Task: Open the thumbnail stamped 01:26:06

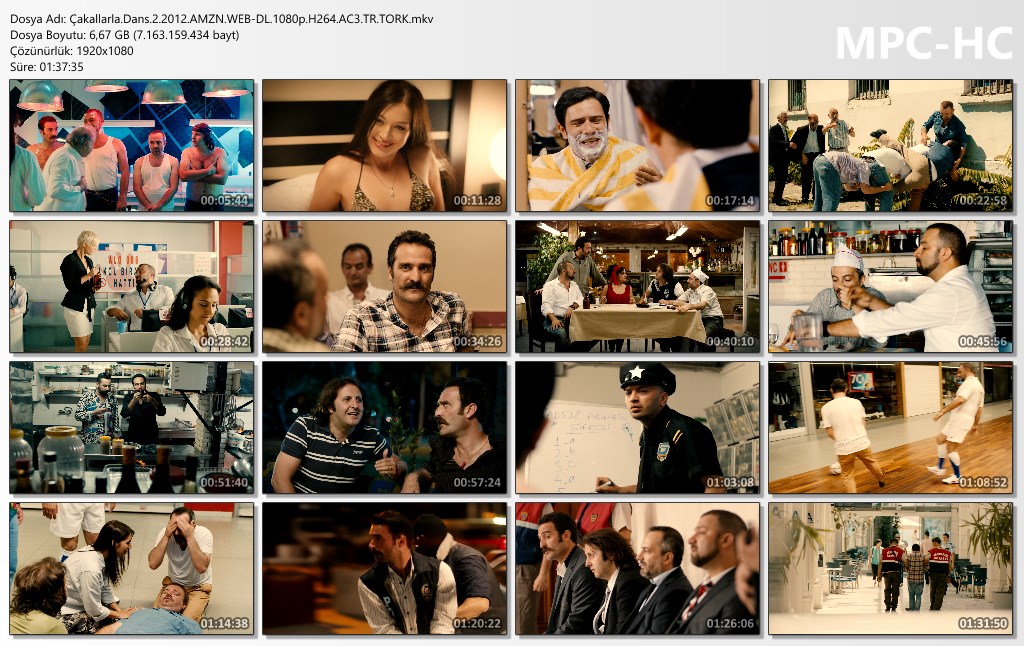Action: tap(637, 569)
